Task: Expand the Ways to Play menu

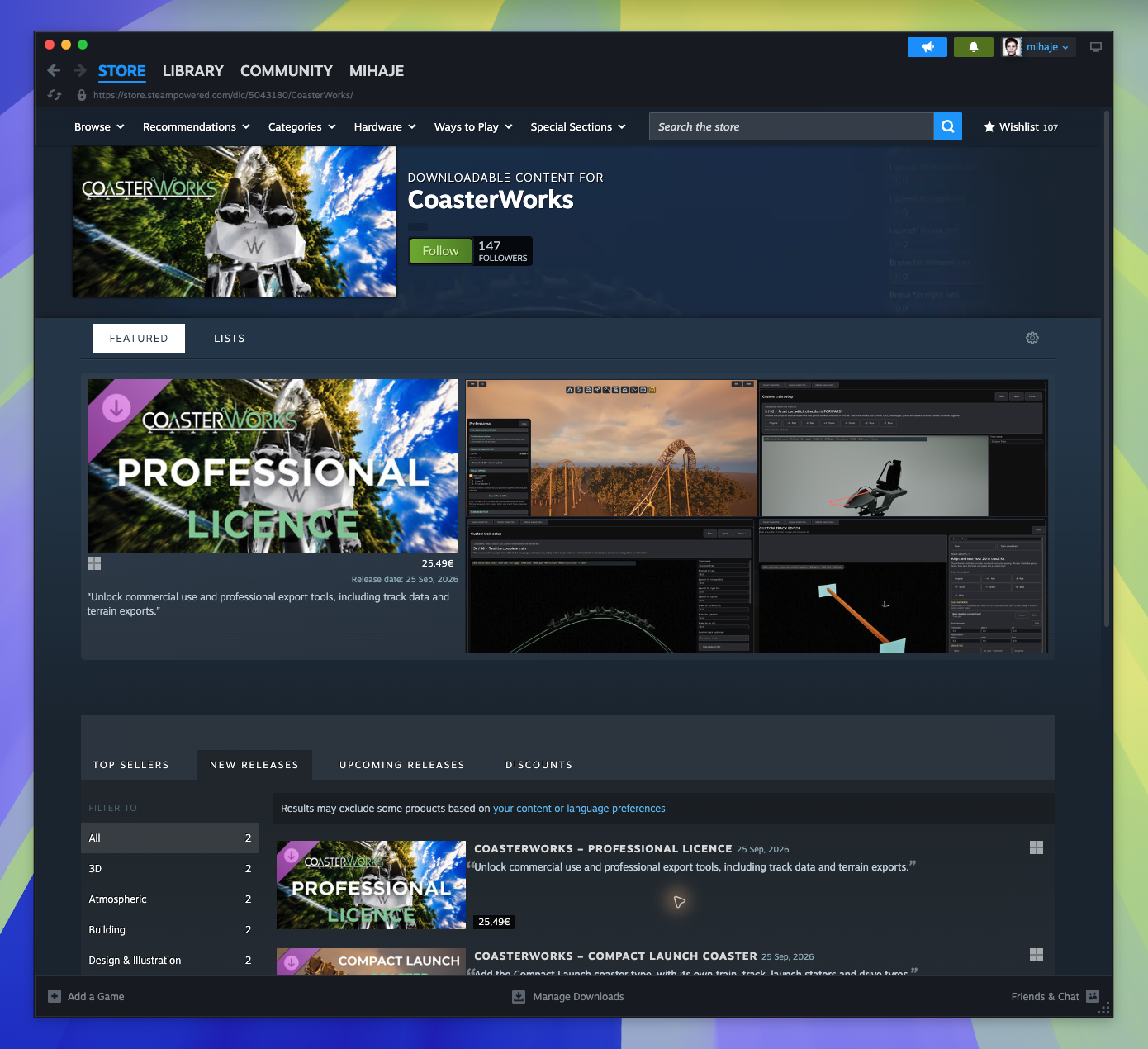Action: point(473,126)
